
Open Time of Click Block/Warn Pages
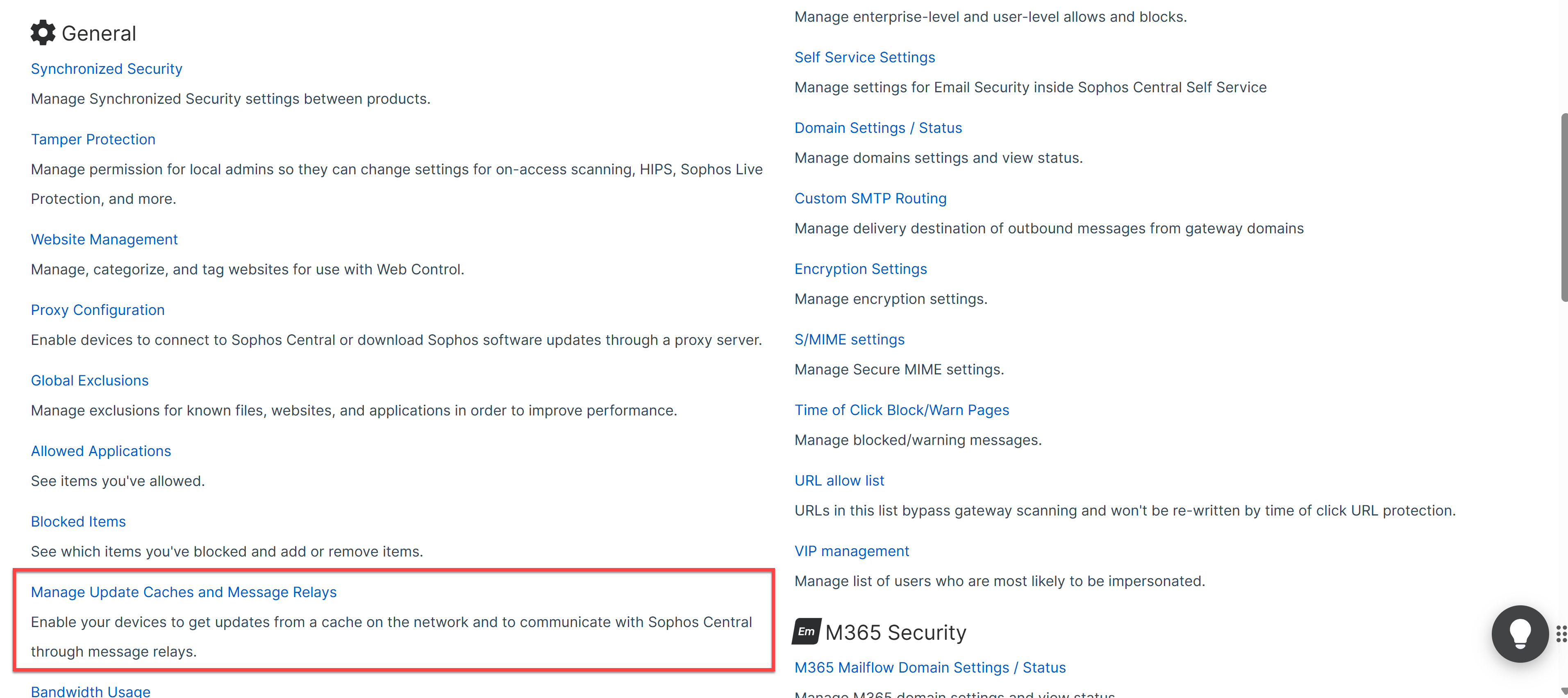[x=902, y=411]
